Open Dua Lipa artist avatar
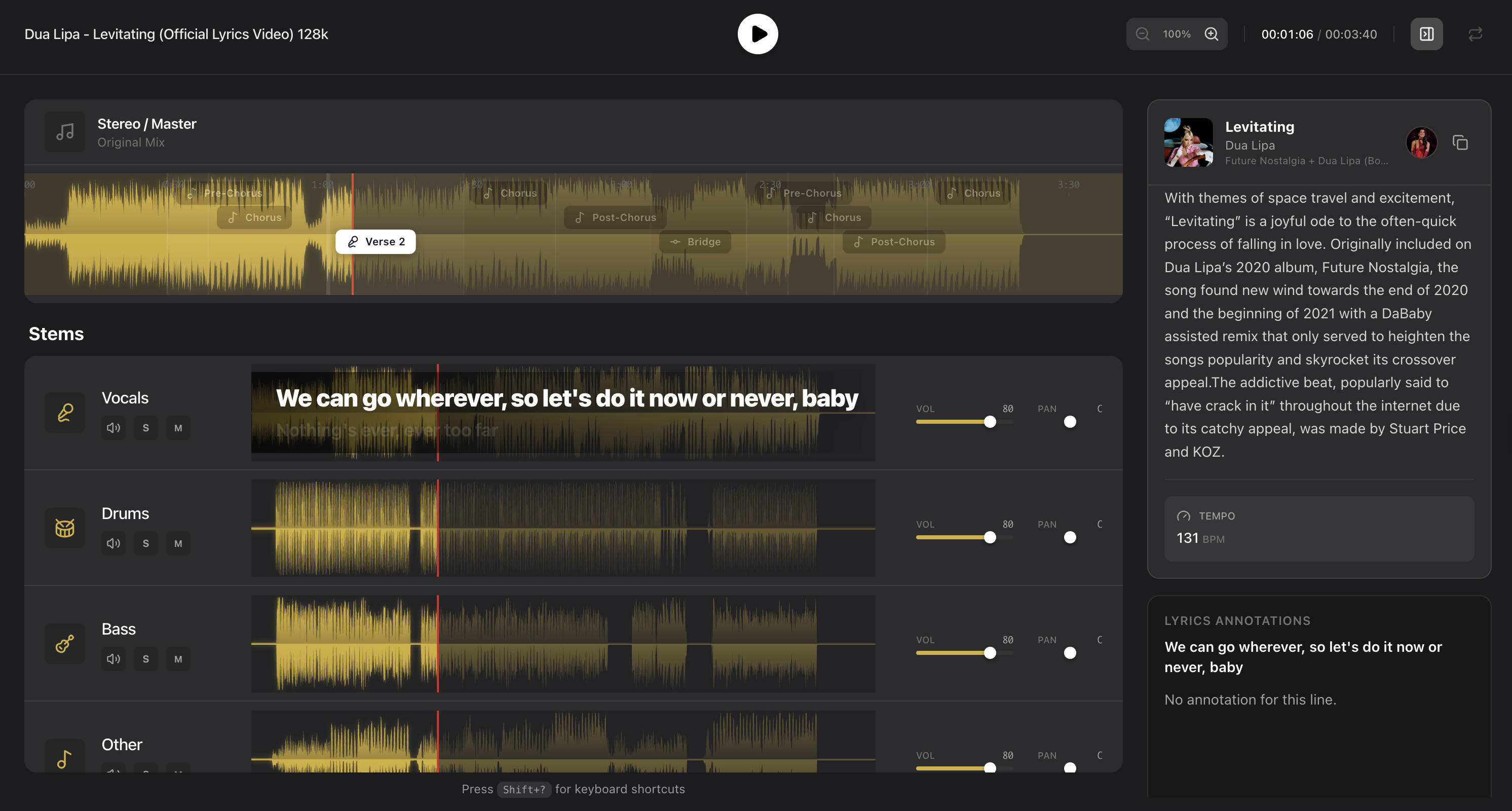The image size is (1512, 811). (1421, 143)
